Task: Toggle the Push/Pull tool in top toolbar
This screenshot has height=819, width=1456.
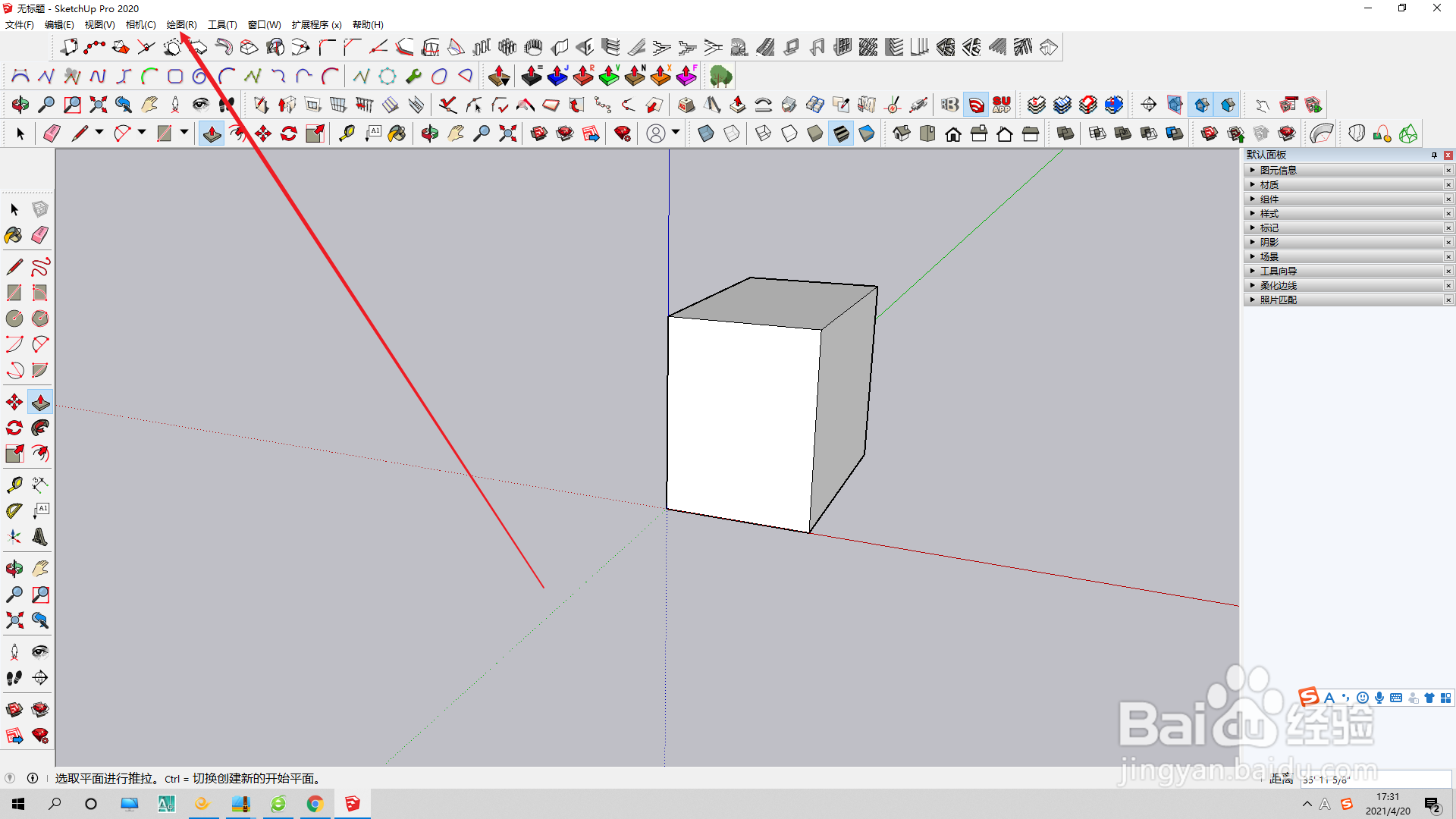Action: pos(212,134)
